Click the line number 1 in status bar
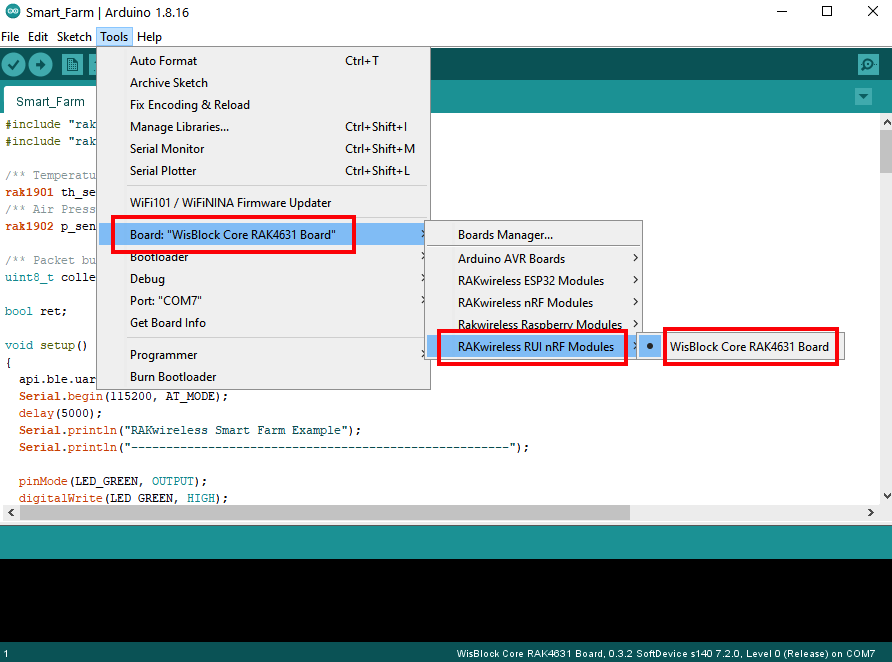The width and height of the screenshot is (892, 662). 6,654
